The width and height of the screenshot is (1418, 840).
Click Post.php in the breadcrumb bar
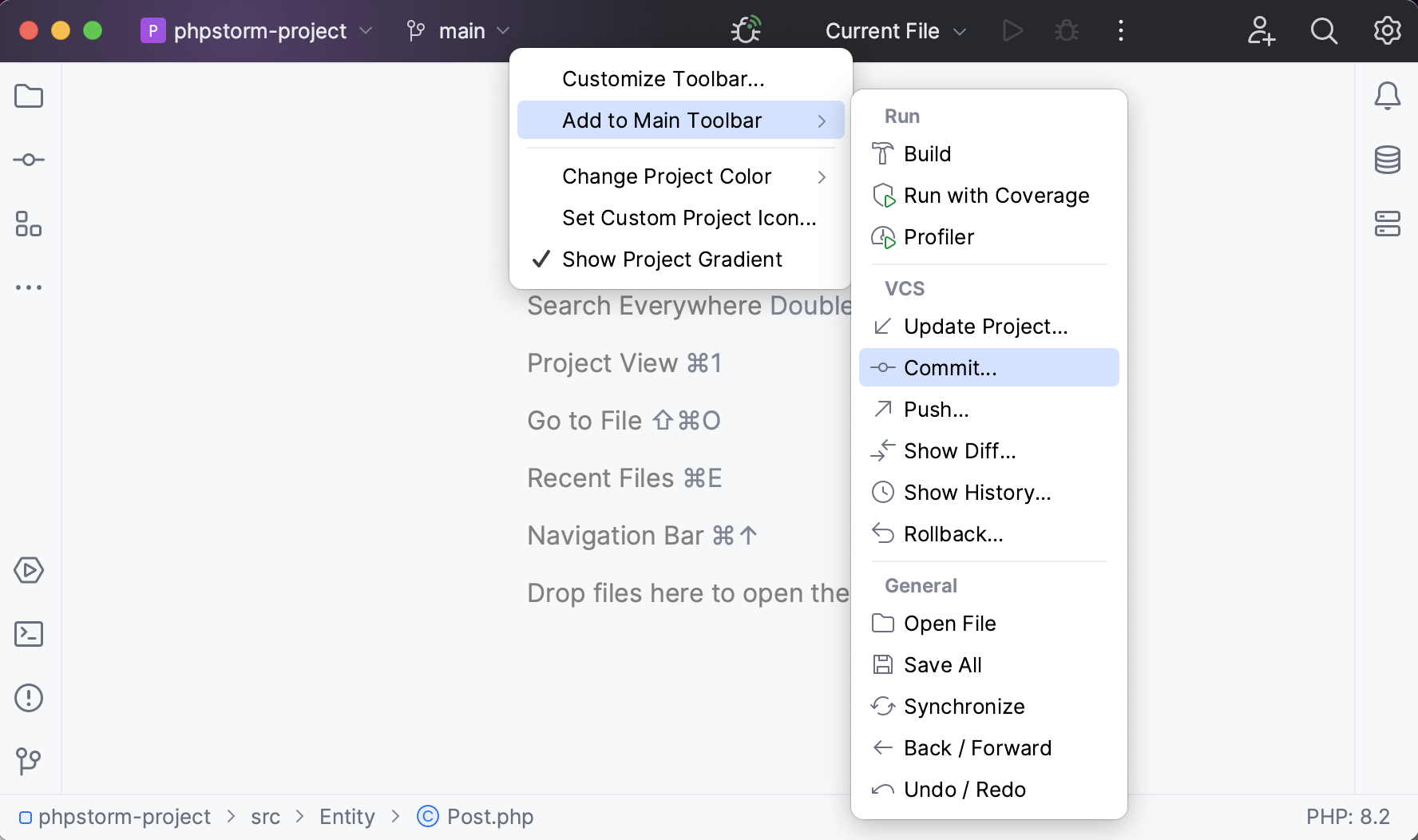489,816
